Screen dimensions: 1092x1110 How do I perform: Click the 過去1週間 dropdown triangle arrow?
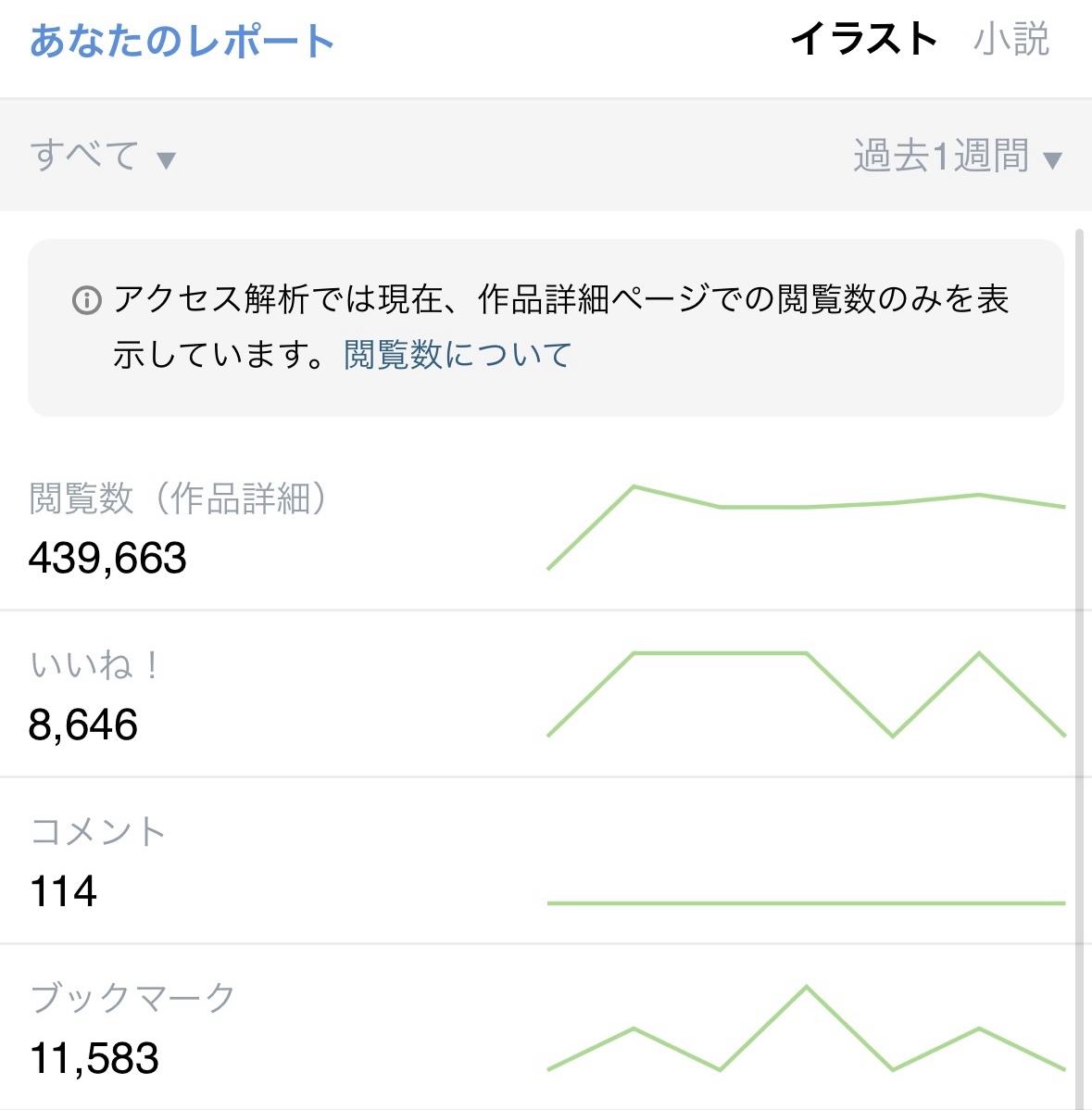click(x=1052, y=161)
